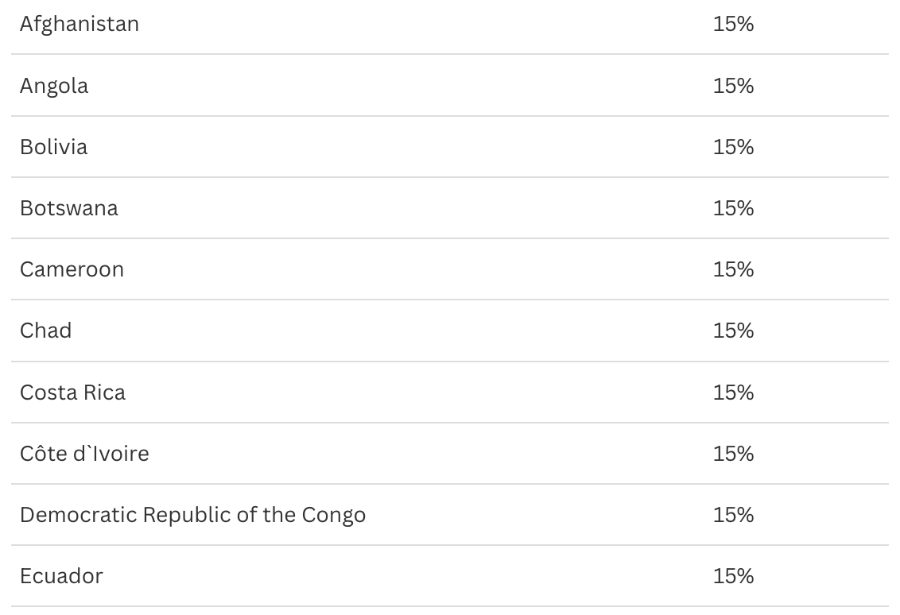Select Botswana's 15% percentage
This screenshot has height=615, width=900.
(x=733, y=208)
